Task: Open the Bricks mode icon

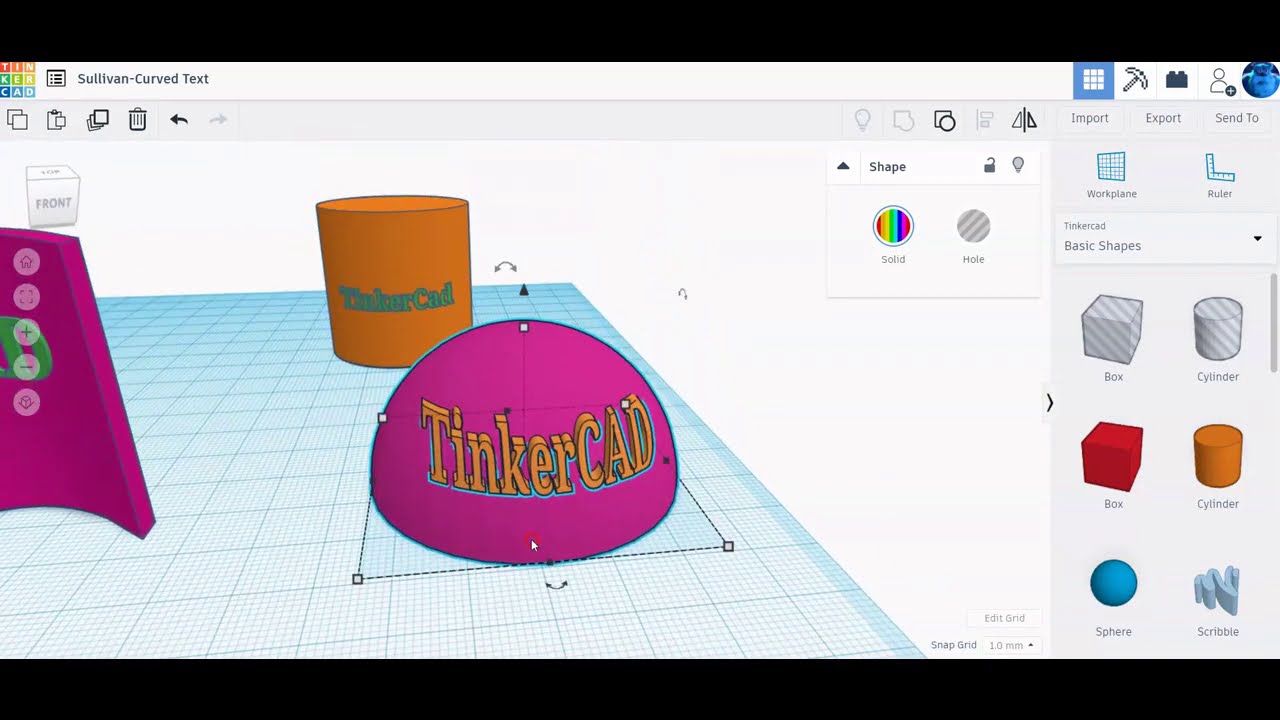Action: pos(1177,80)
